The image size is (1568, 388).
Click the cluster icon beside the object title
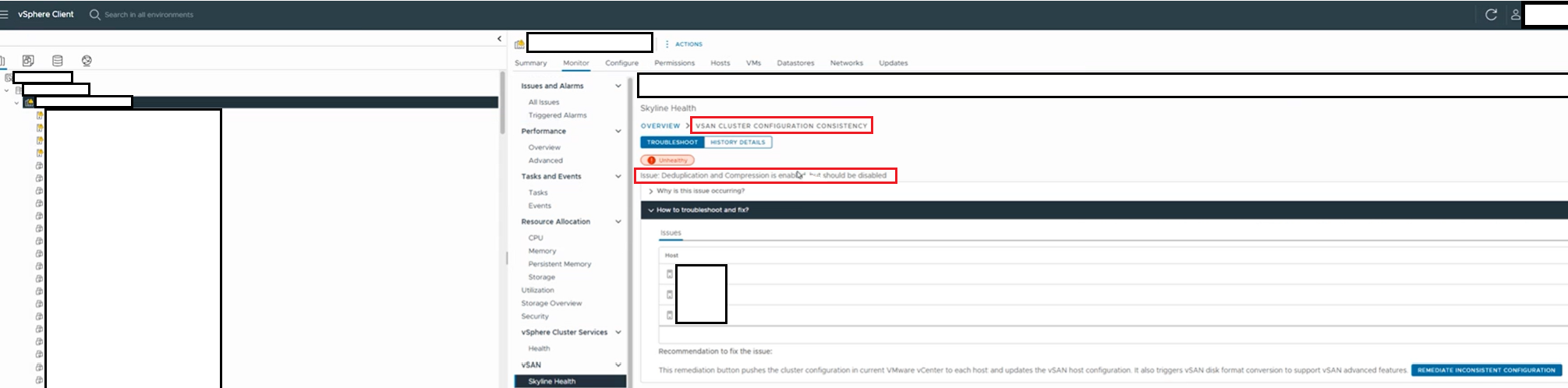coord(519,44)
